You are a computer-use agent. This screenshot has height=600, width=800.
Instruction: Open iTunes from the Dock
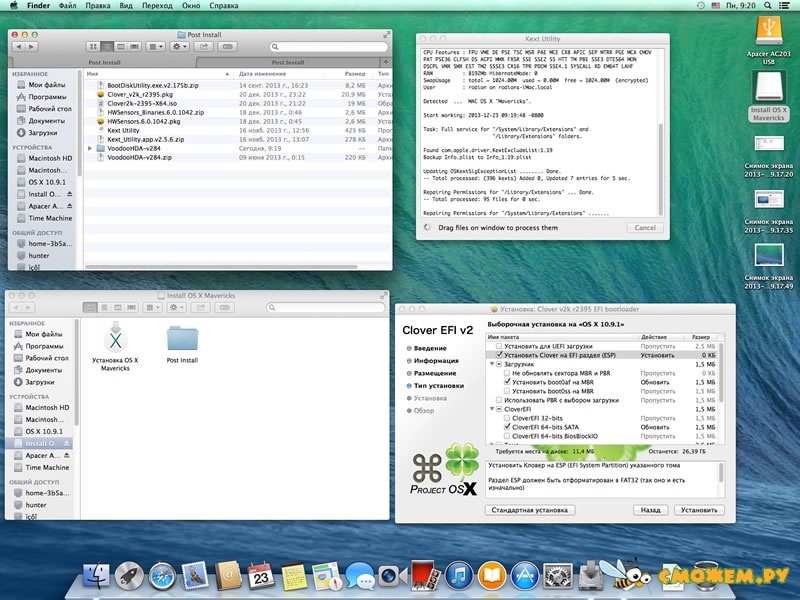[459, 576]
